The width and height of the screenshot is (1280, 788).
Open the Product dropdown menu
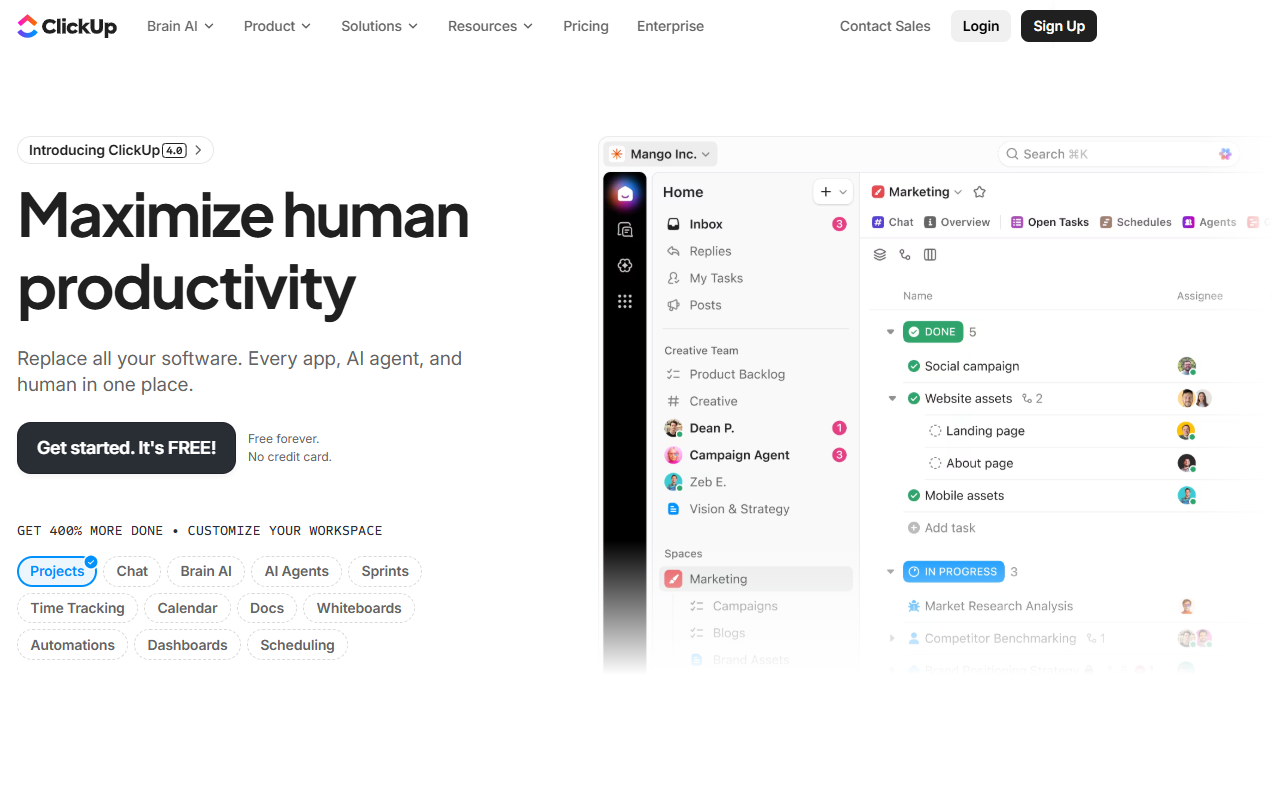(277, 26)
